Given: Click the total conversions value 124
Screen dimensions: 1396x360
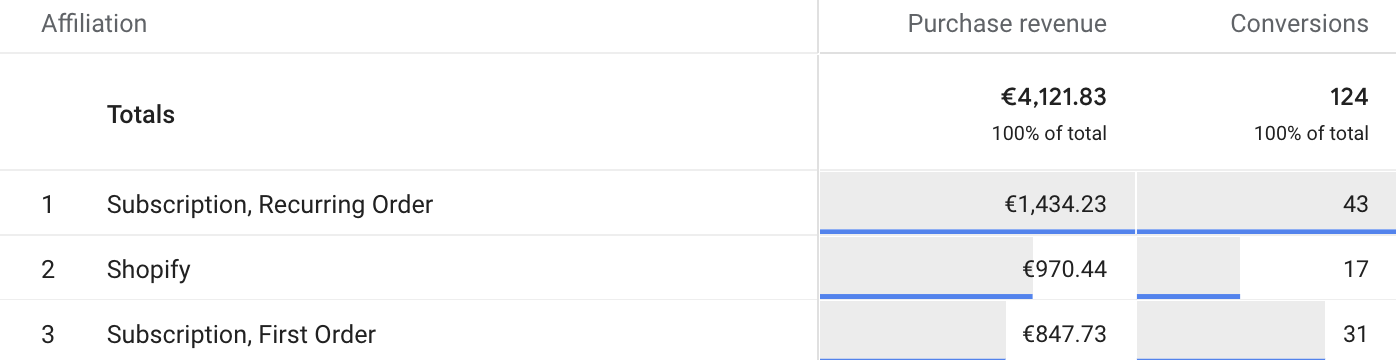Looking at the screenshot, I should [x=1349, y=97].
